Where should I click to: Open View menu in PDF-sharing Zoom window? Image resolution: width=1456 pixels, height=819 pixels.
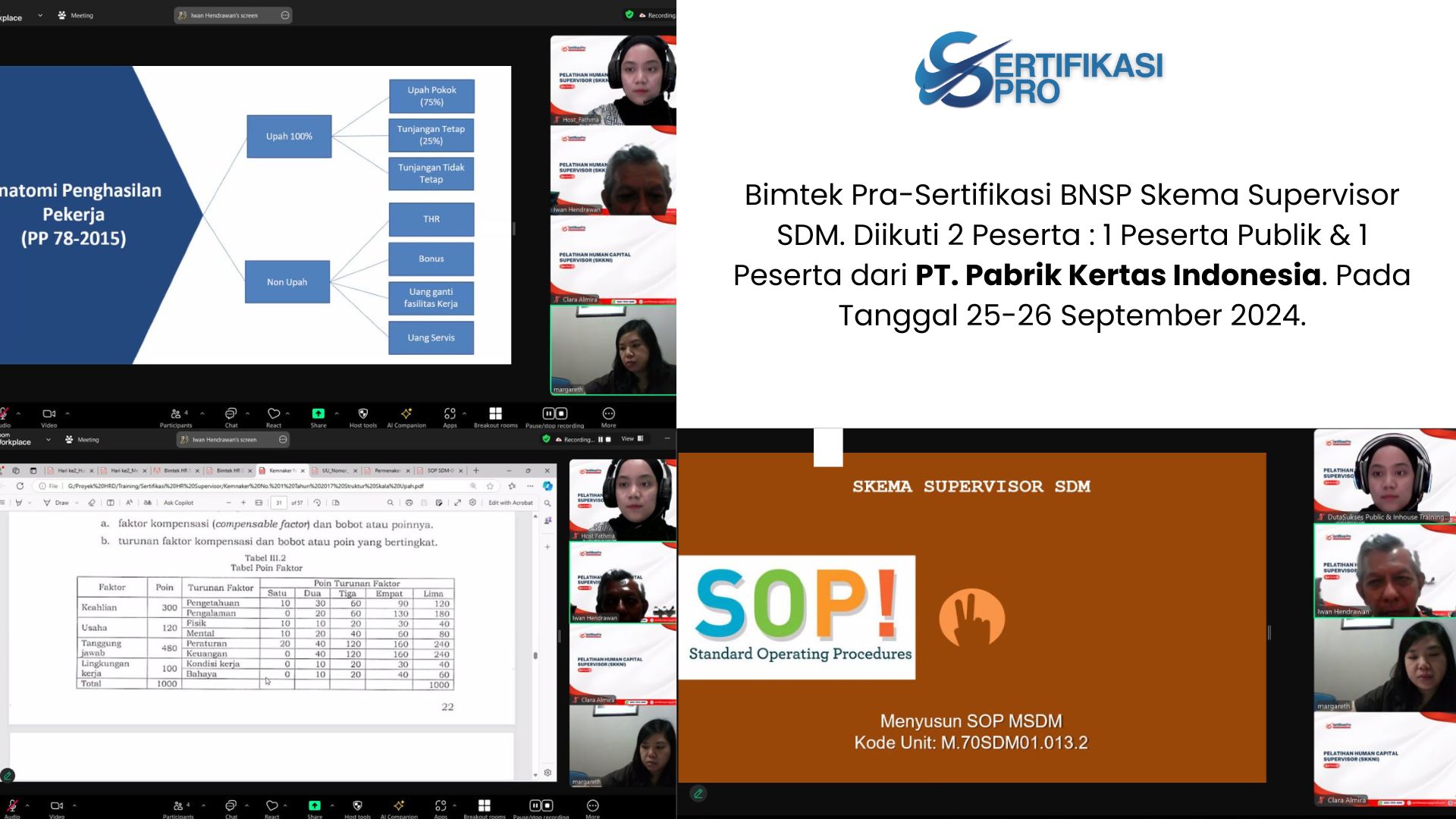click(632, 438)
